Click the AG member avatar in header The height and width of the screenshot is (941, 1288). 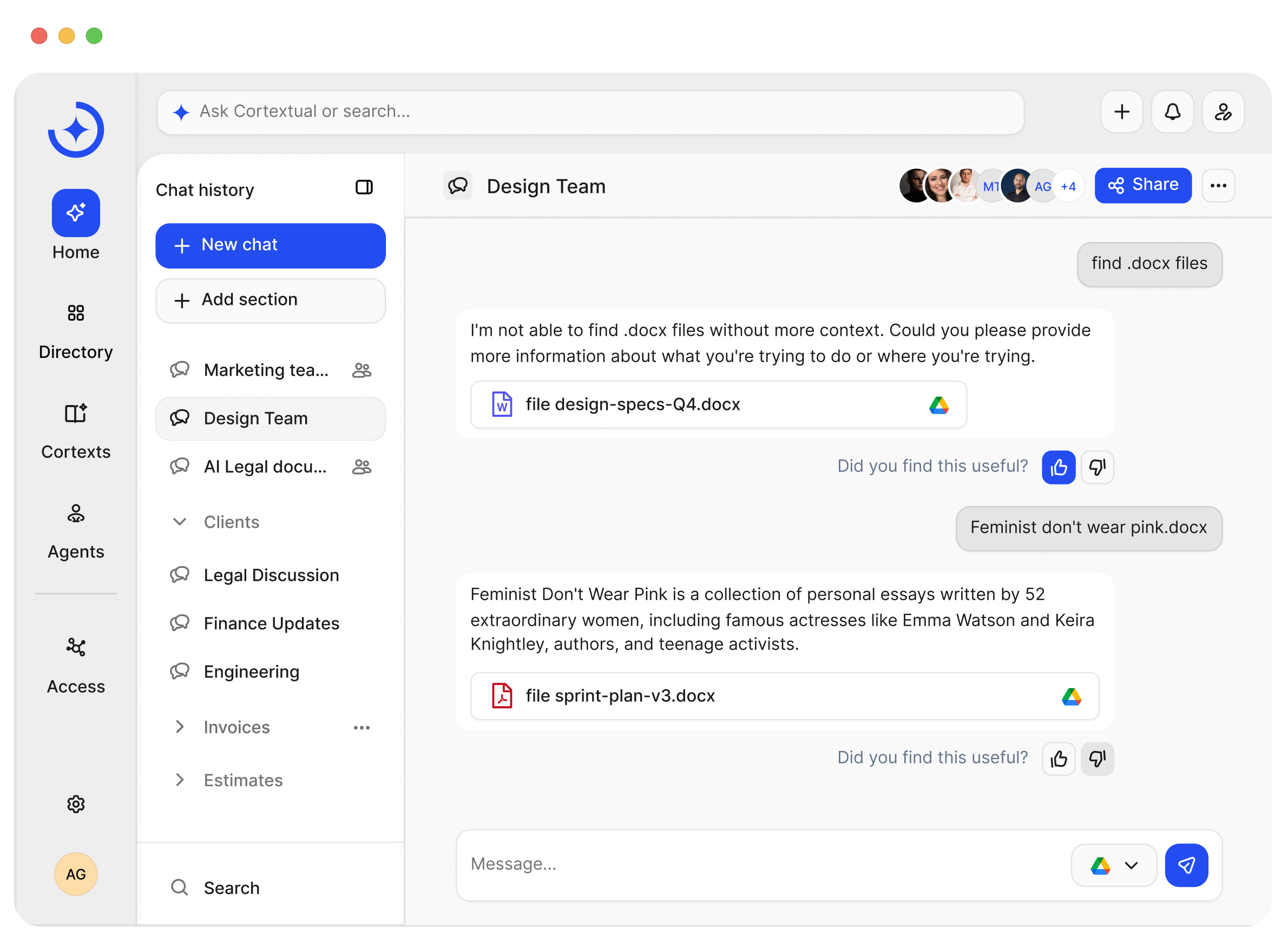click(1042, 186)
